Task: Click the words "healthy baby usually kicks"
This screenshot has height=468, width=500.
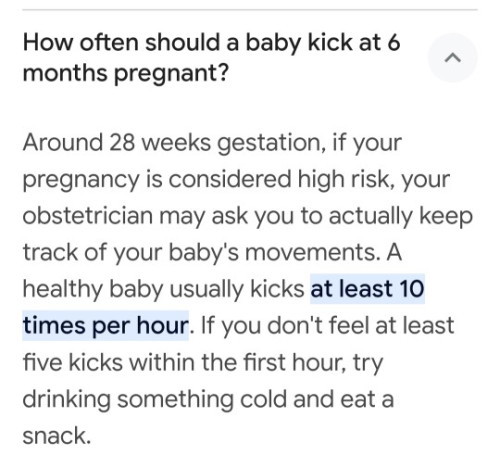Action: coord(163,289)
